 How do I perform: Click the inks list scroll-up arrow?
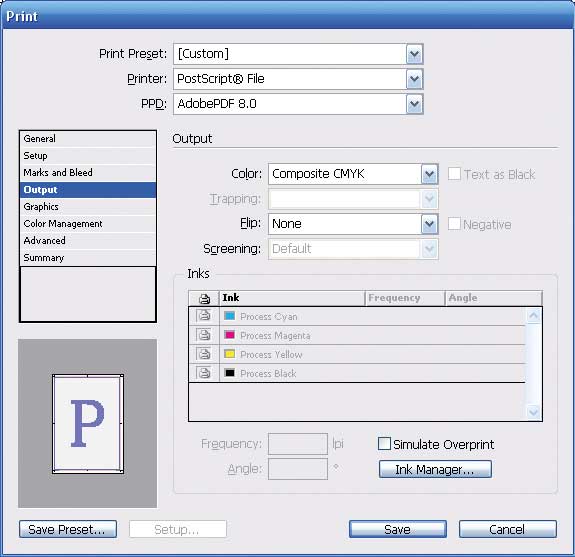534,316
